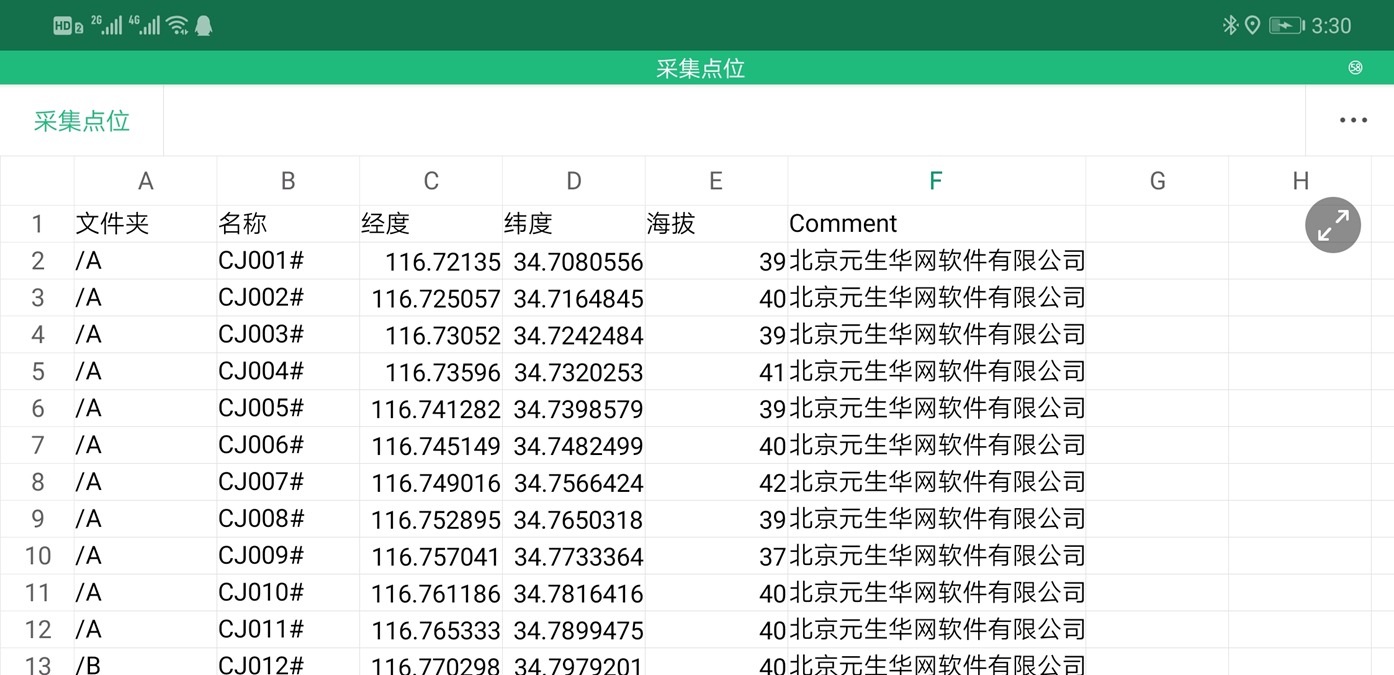1394x675 pixels.
Task: Open the three-dot more options menu
Action: 1352,121
